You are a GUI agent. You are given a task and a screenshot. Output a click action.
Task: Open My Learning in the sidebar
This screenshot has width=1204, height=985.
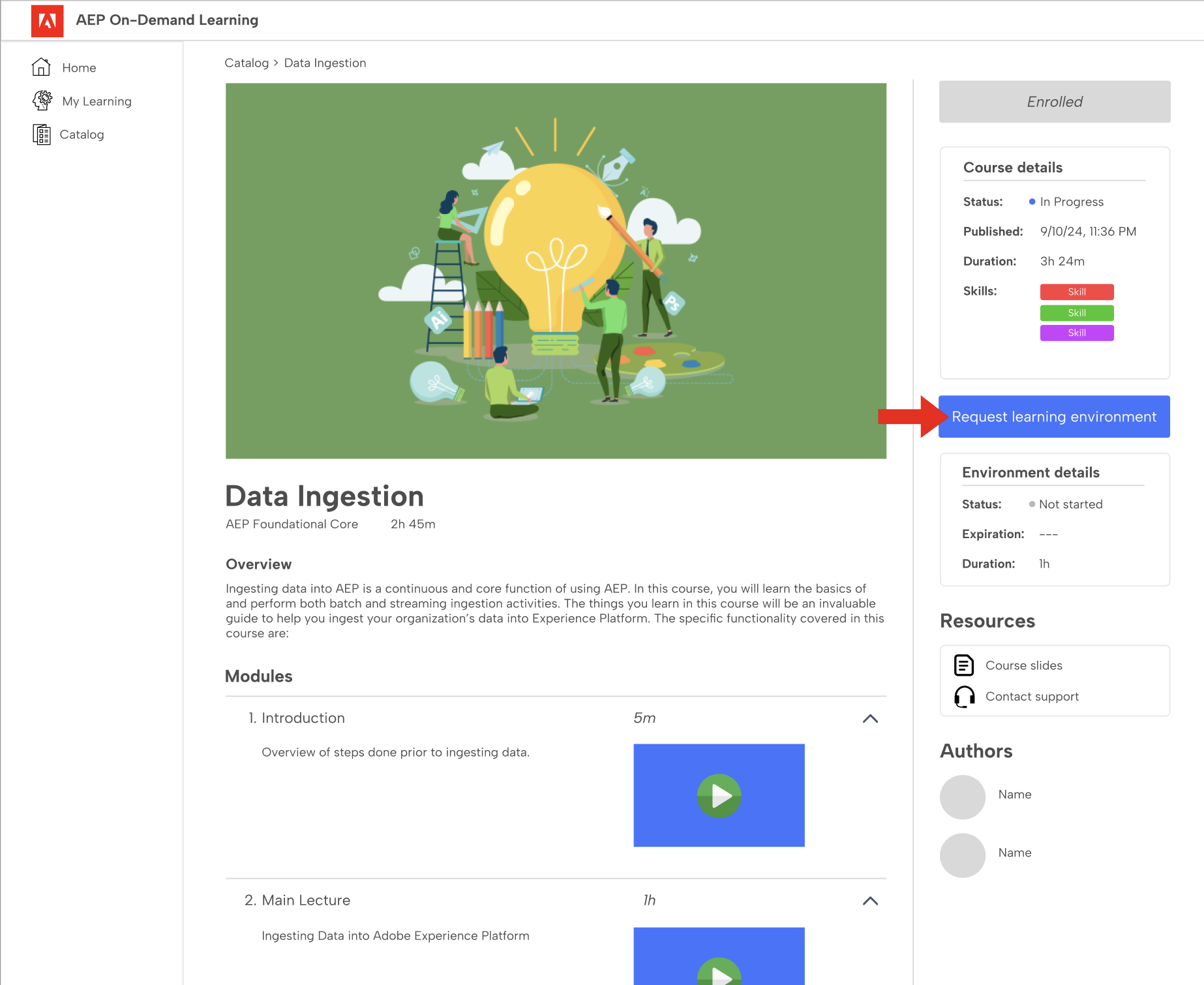point(97,101)
